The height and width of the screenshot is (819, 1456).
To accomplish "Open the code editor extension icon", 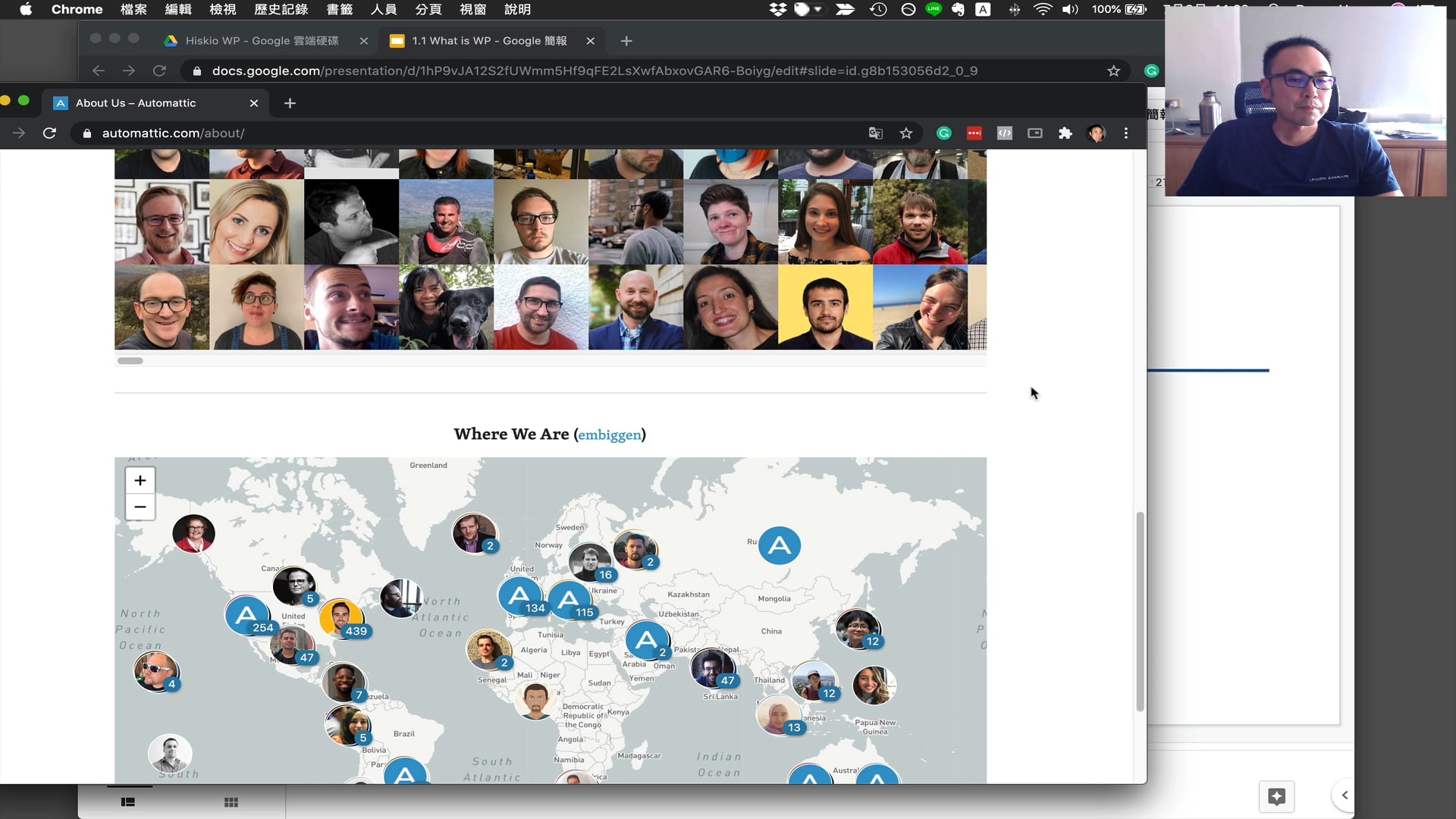I will tap(1005, 133).
